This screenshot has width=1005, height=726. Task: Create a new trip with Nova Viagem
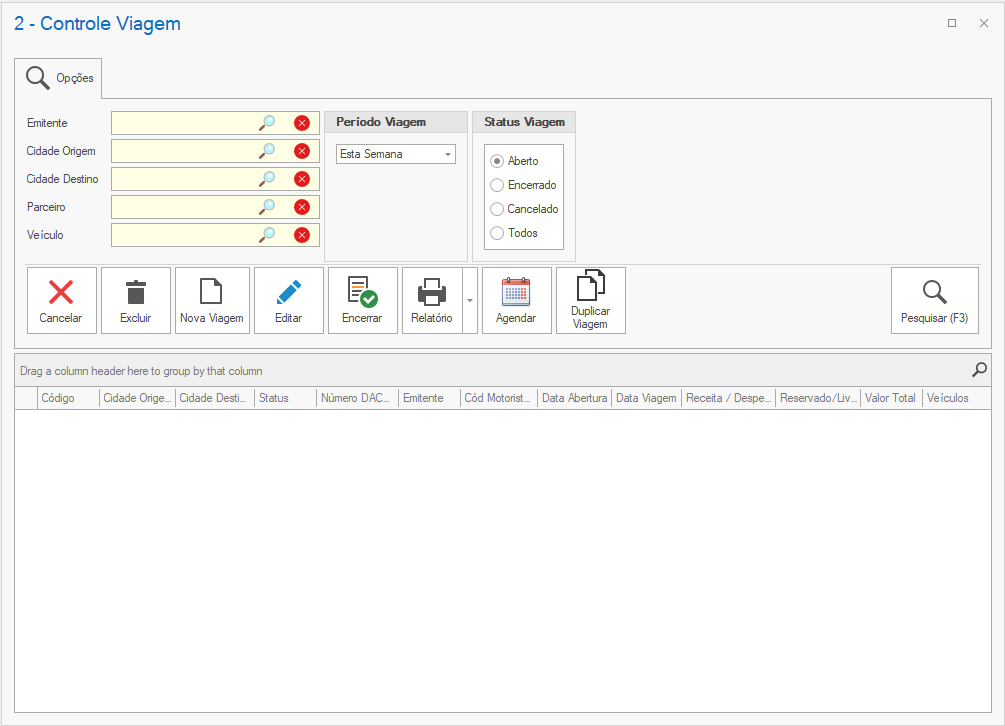click(x=211, y=292)
